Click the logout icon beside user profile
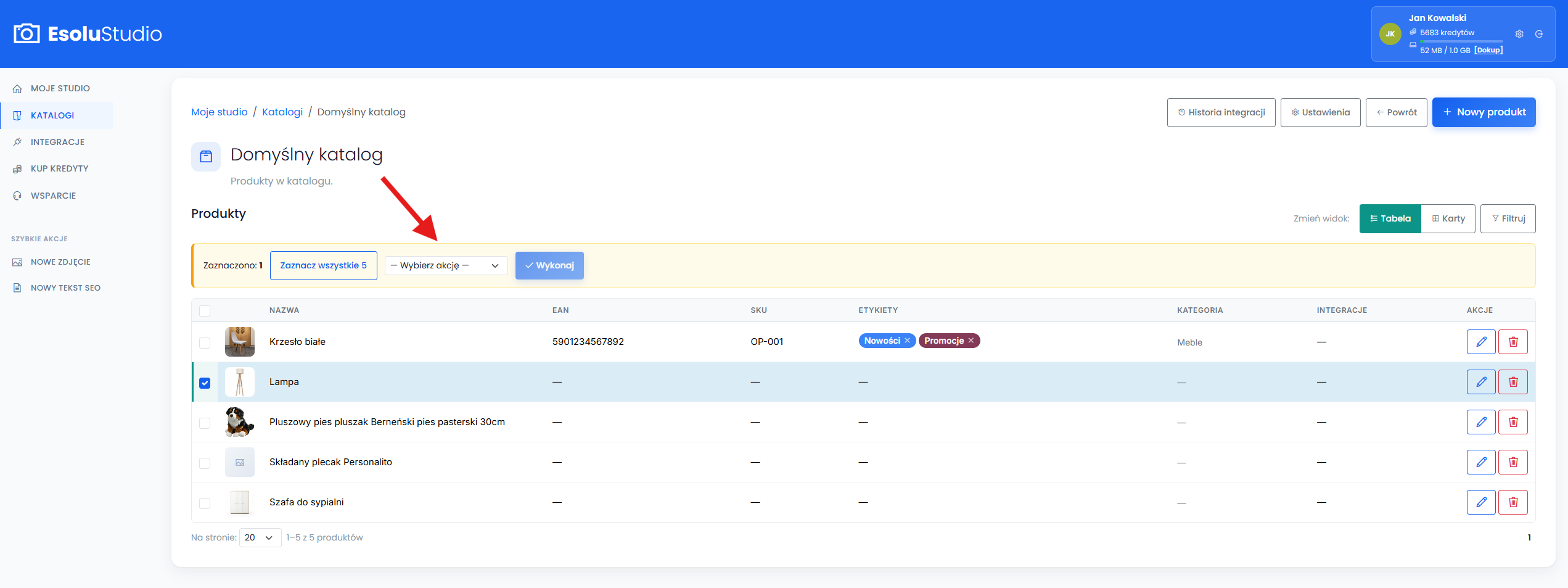Viewport: 1568px width, 588px height. [x=1539, y=34]
